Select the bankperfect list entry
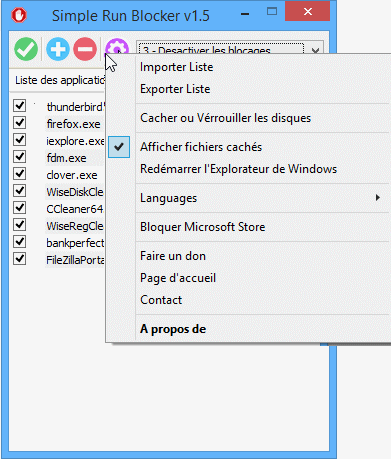Screen dimensions: 391x459 tap(75, 243)
